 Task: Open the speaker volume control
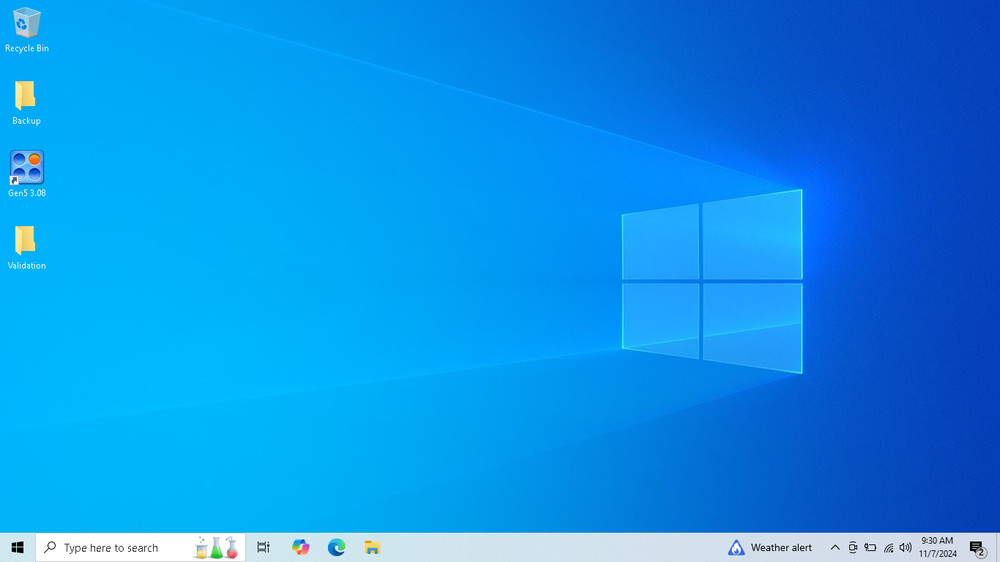pyautogui.click(x=905, y=547)
